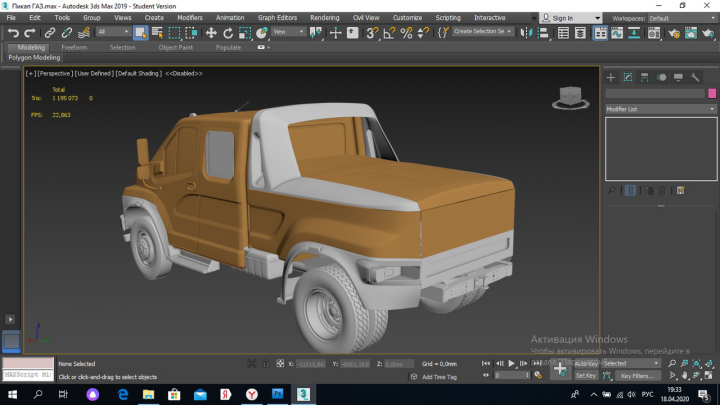Toggle the Angle Snap button
This screenshot has height=405, width=720.
pos(389,32)
